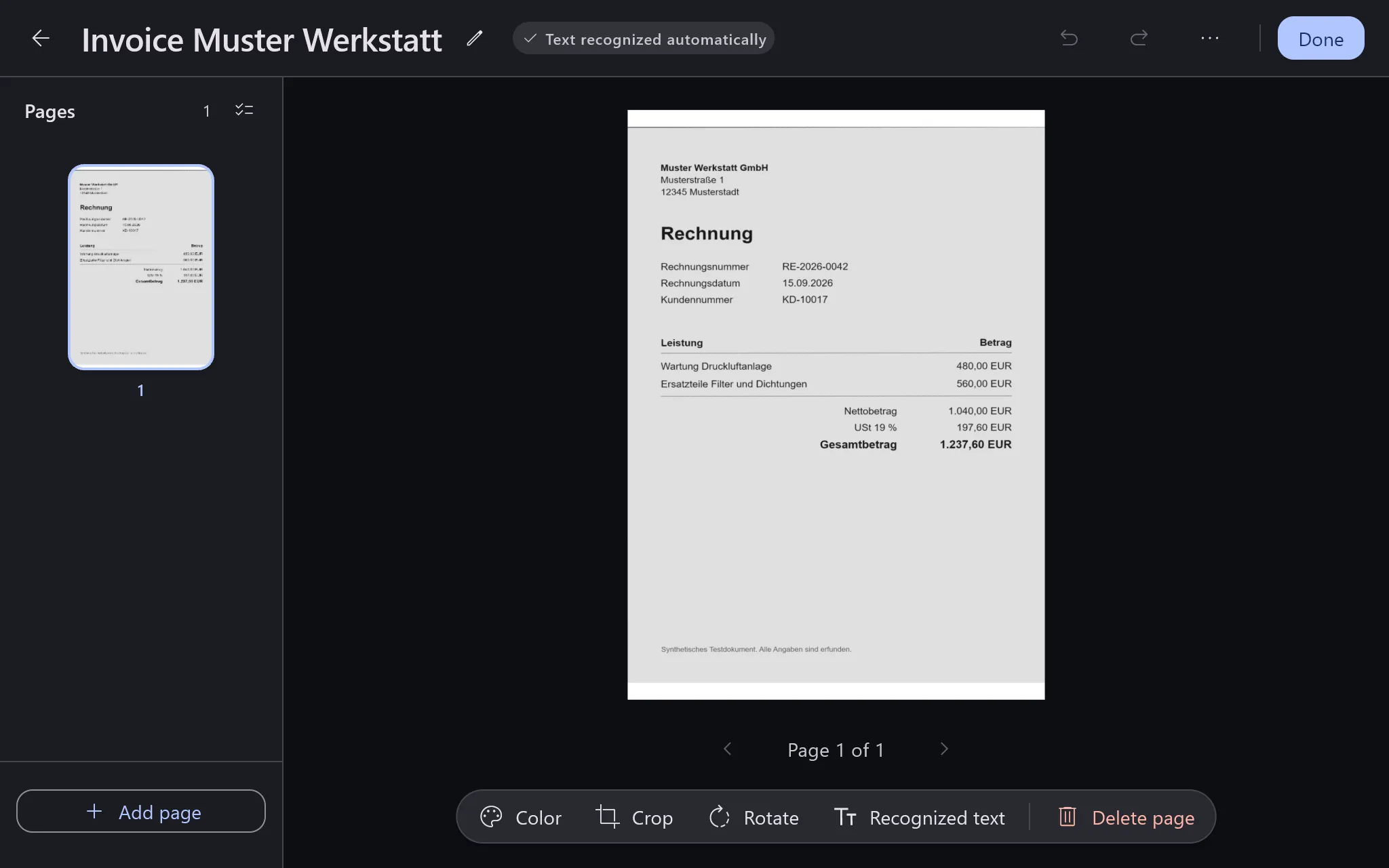Viewport: 1389px width, 868px height.
Task: Click 'Ersatzteile Filter und Dichtungen' line item
Action: coord(734,384)
